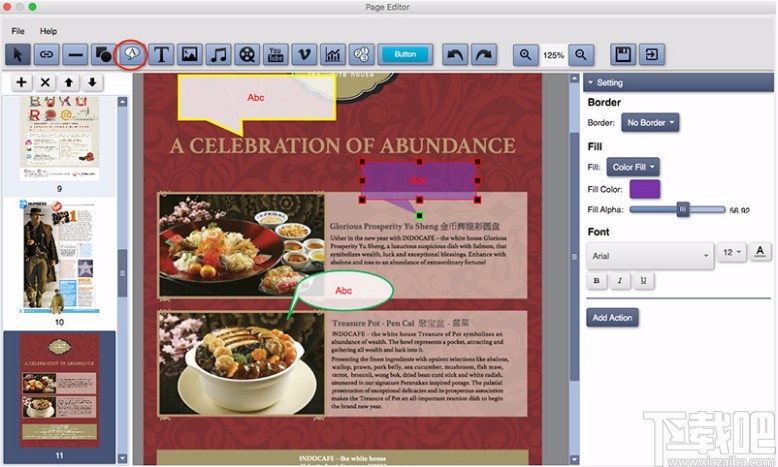The width and height of the screenshot is (778, 467).
Task: Click the left zoom magnifier icon
Action: pyautogui.click(x=525, y=55)
